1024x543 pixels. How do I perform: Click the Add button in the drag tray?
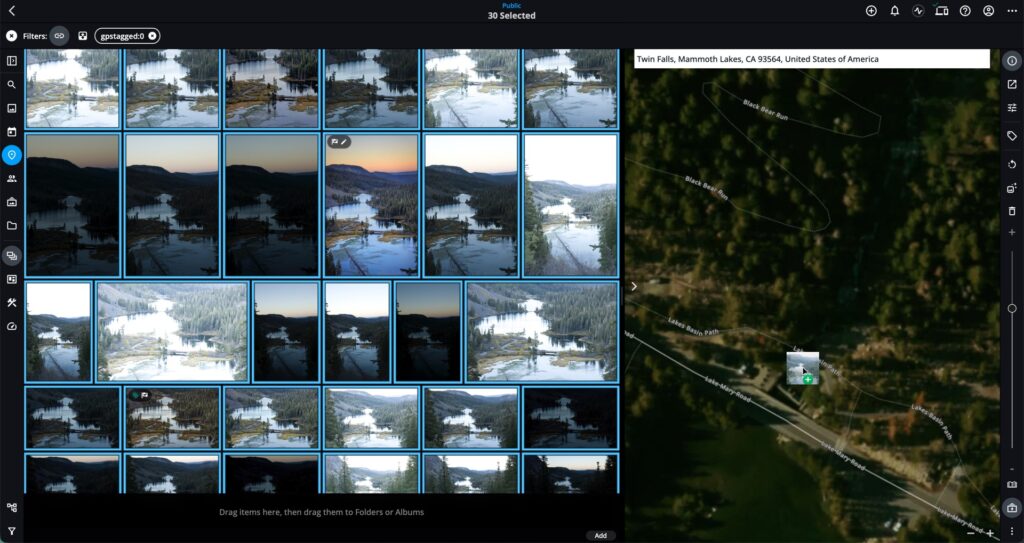(x=600, y=535)
